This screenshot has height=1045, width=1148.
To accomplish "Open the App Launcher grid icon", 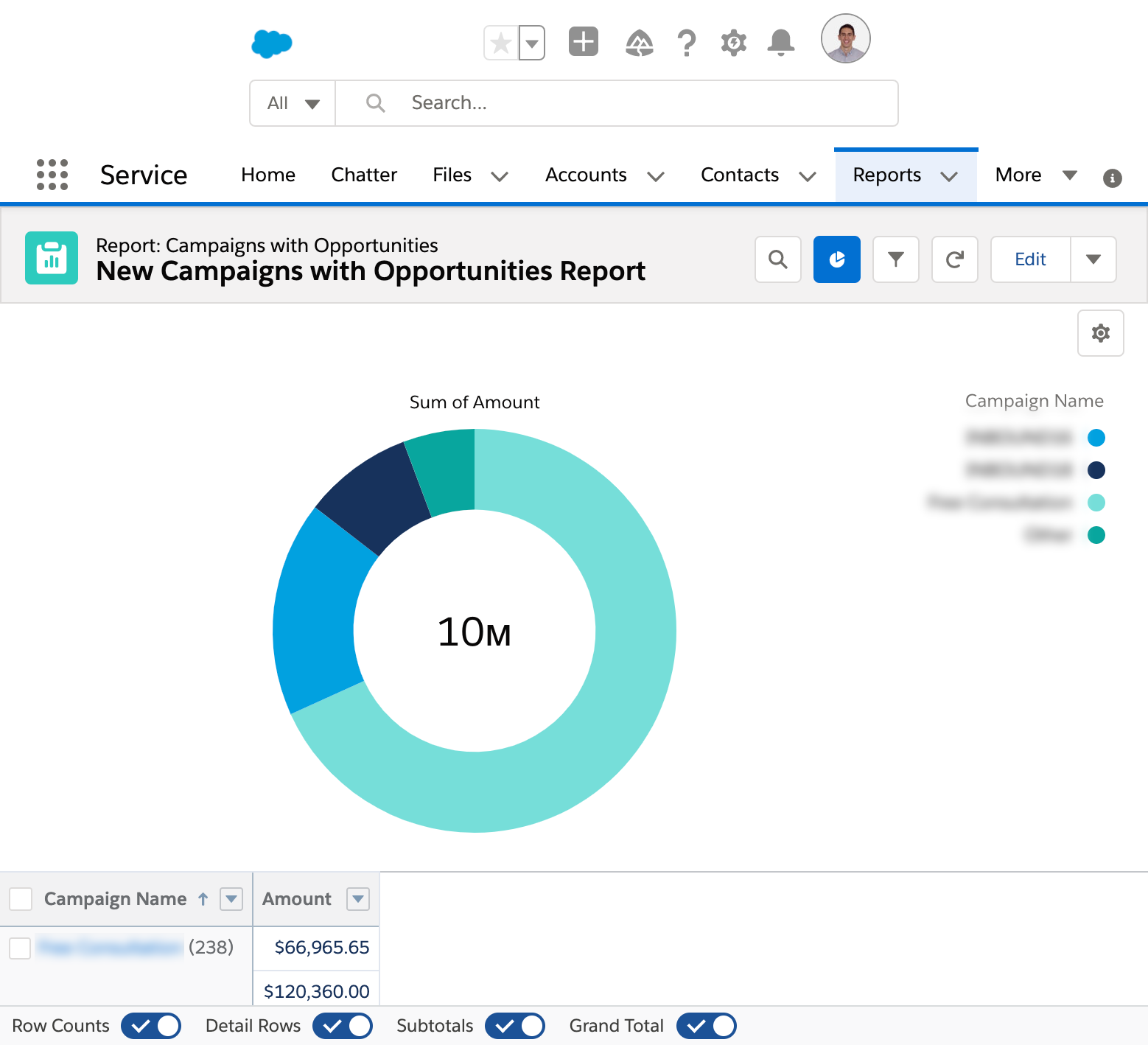I will point(52,175).
